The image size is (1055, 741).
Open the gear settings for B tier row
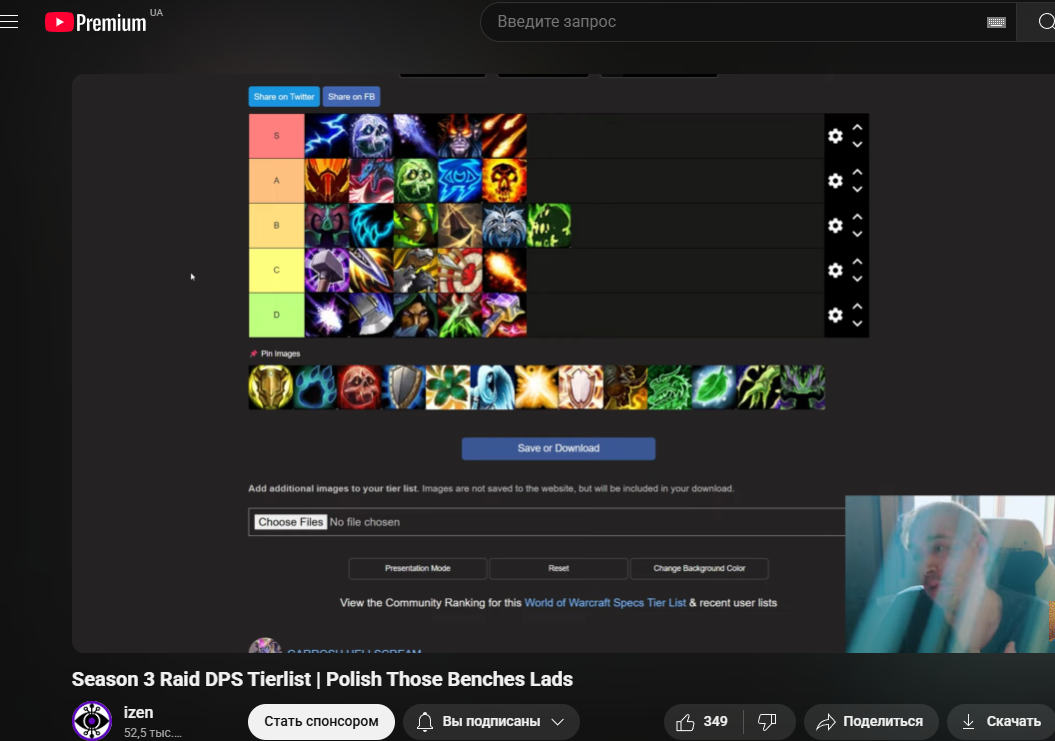pos(835,225)
